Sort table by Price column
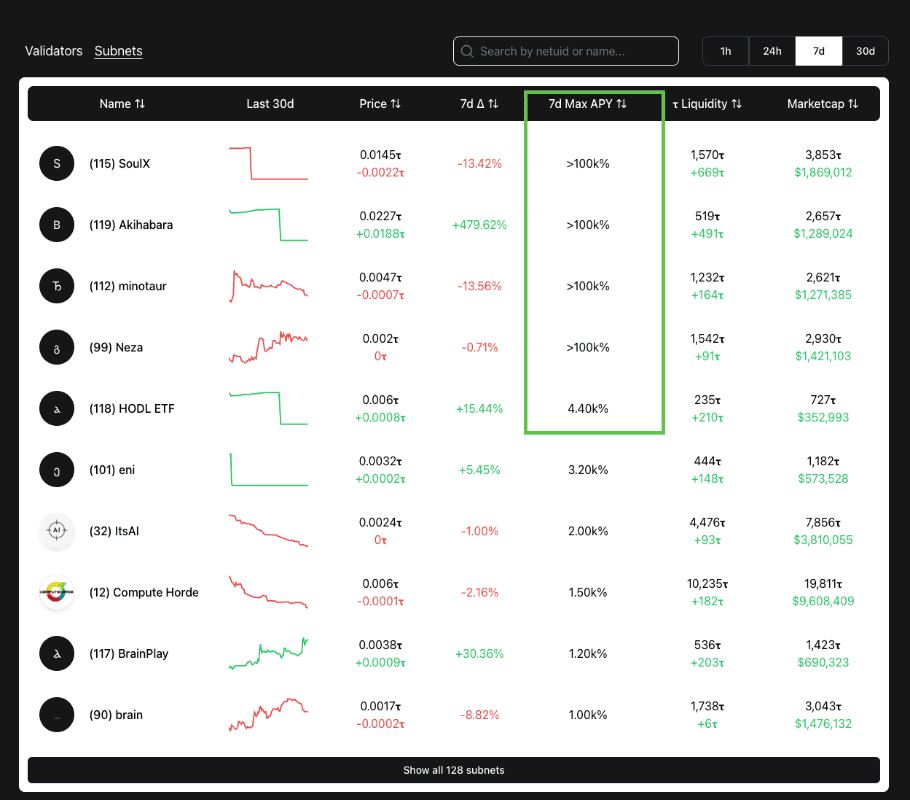Viewport: 910px width, 800px height. coord(380,104)
